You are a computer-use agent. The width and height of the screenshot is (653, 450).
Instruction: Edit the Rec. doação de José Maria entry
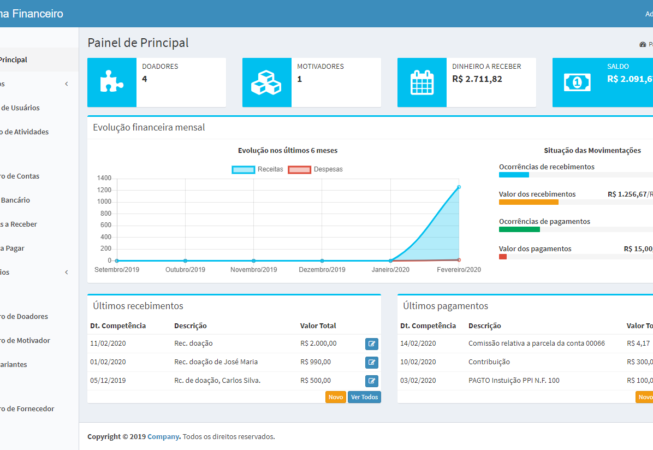(372, 362)
